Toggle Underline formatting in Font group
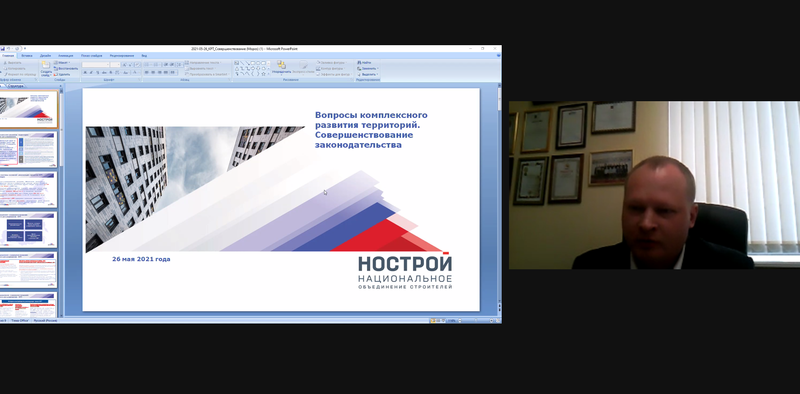 pyautogui.click(x=97, y=72)
